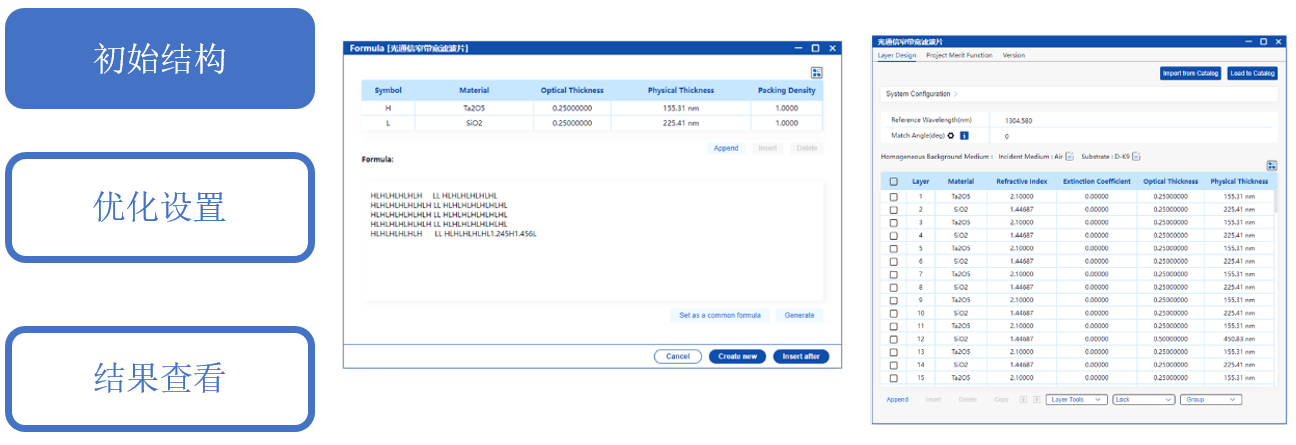The height and width of the screenshot is (445, 1296).
Task: Open the Substrate D-K9 edit icon
Action: coord(1138,156)
